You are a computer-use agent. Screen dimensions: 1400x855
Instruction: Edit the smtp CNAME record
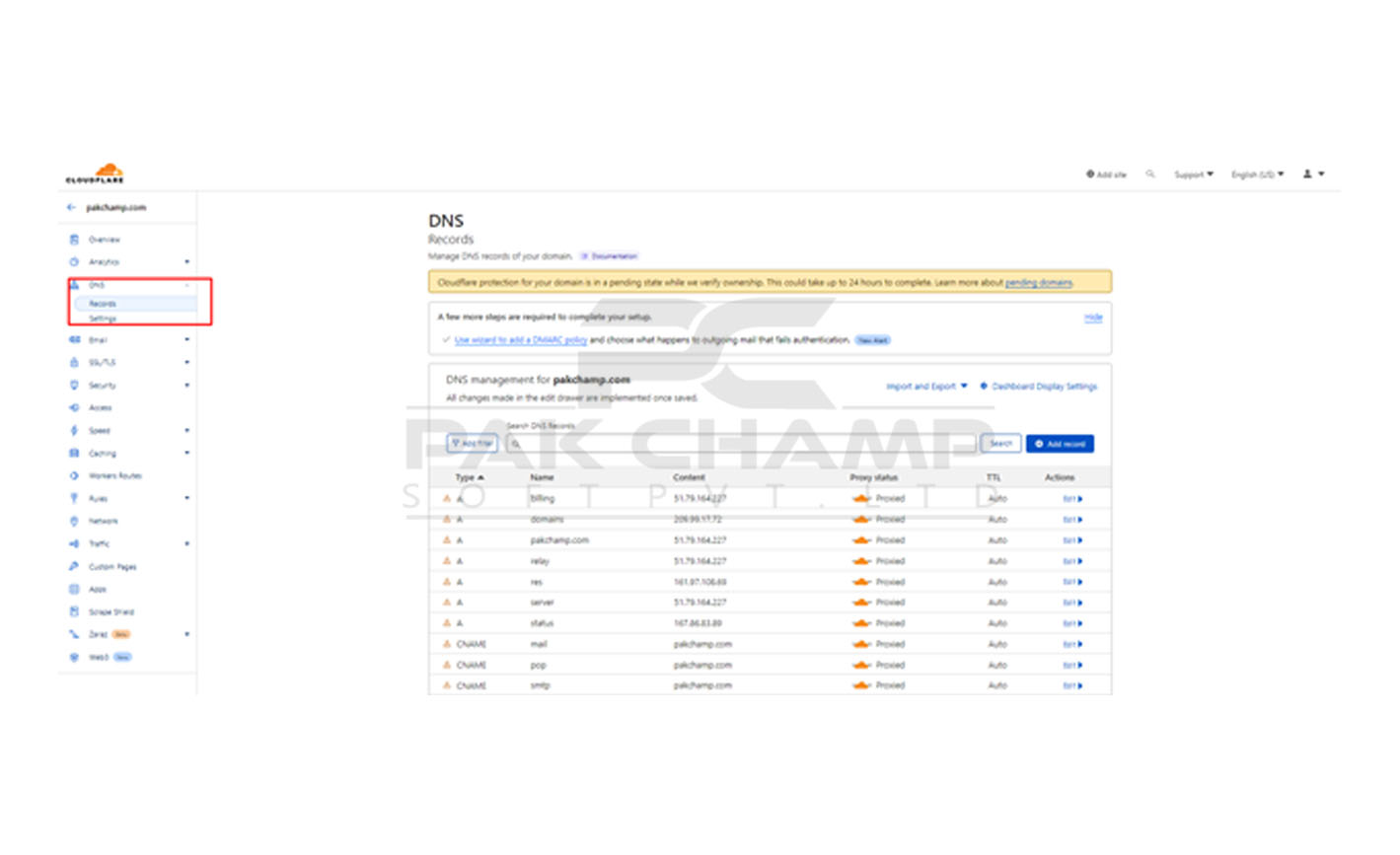point(1072,685)
